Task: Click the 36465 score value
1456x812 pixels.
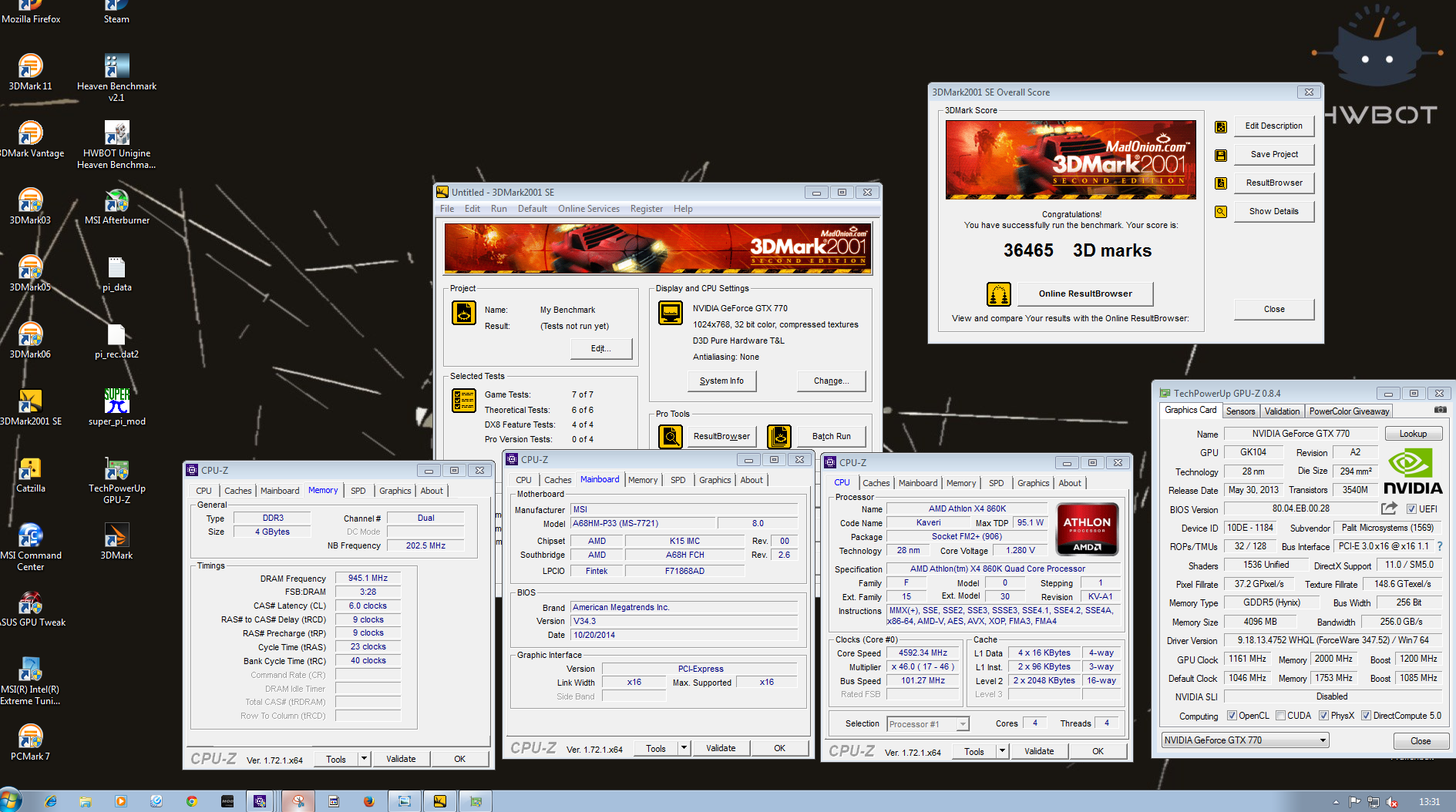Action: [x=1028, y=251]
